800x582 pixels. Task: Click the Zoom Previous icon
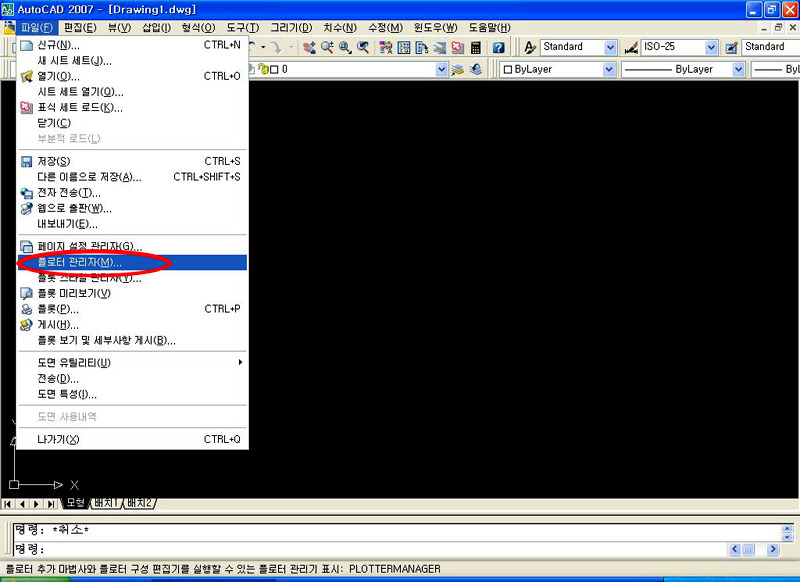tap(363, 47)
